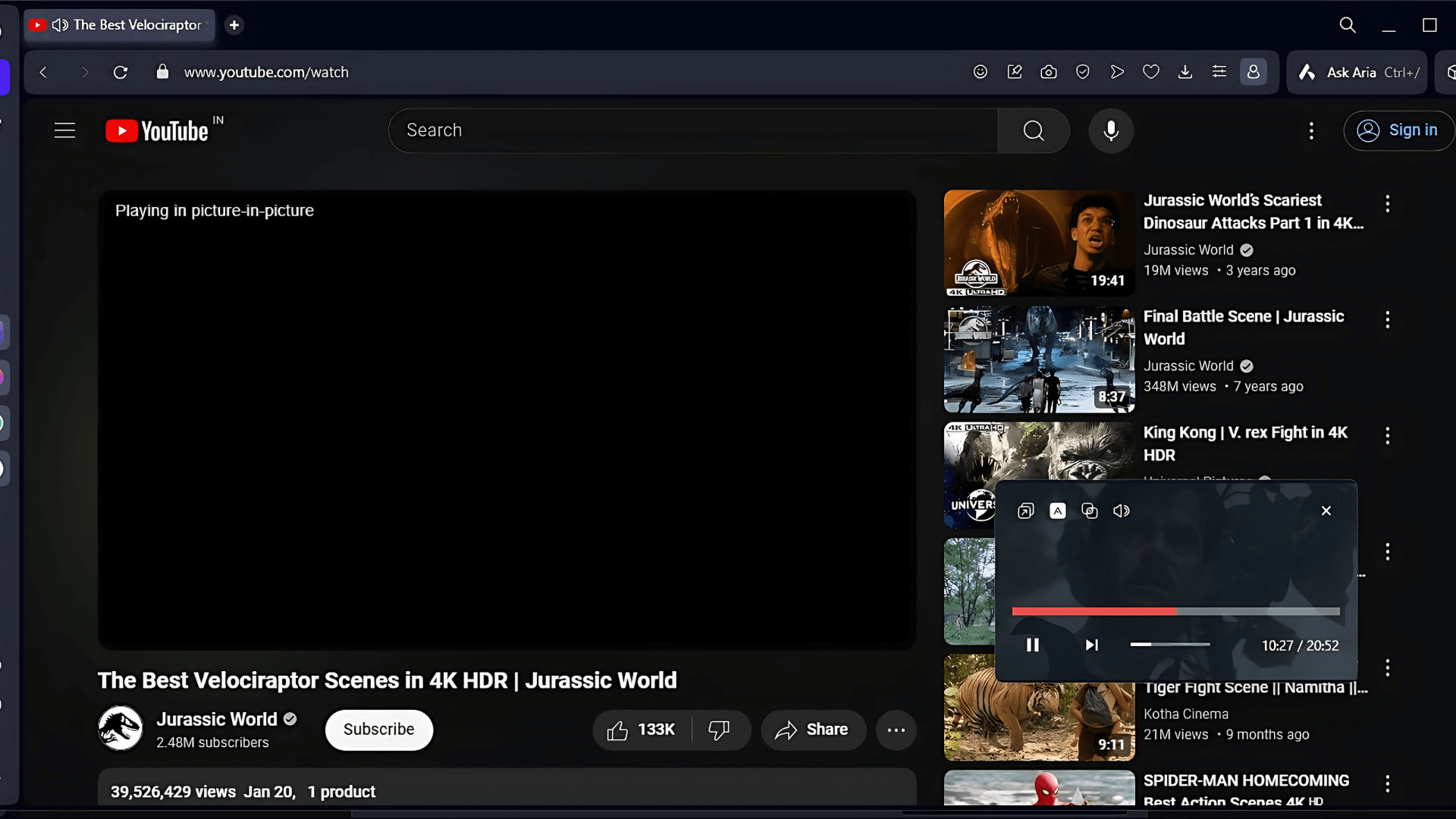Viewport: 1456px width, 819px height.
Task: Click the overlapping windows icon in PiP popup
Action: [x=1090, y=511]
